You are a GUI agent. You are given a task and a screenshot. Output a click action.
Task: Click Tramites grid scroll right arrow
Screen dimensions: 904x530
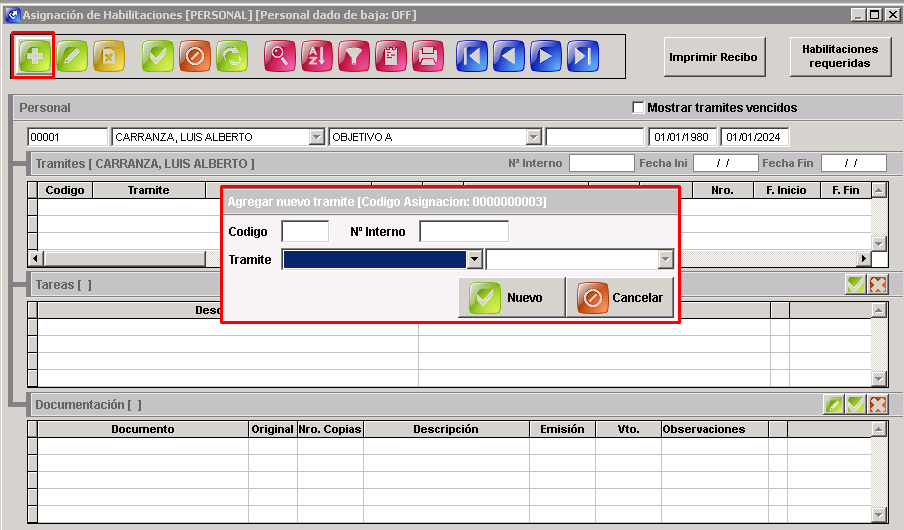click(863, 258)
